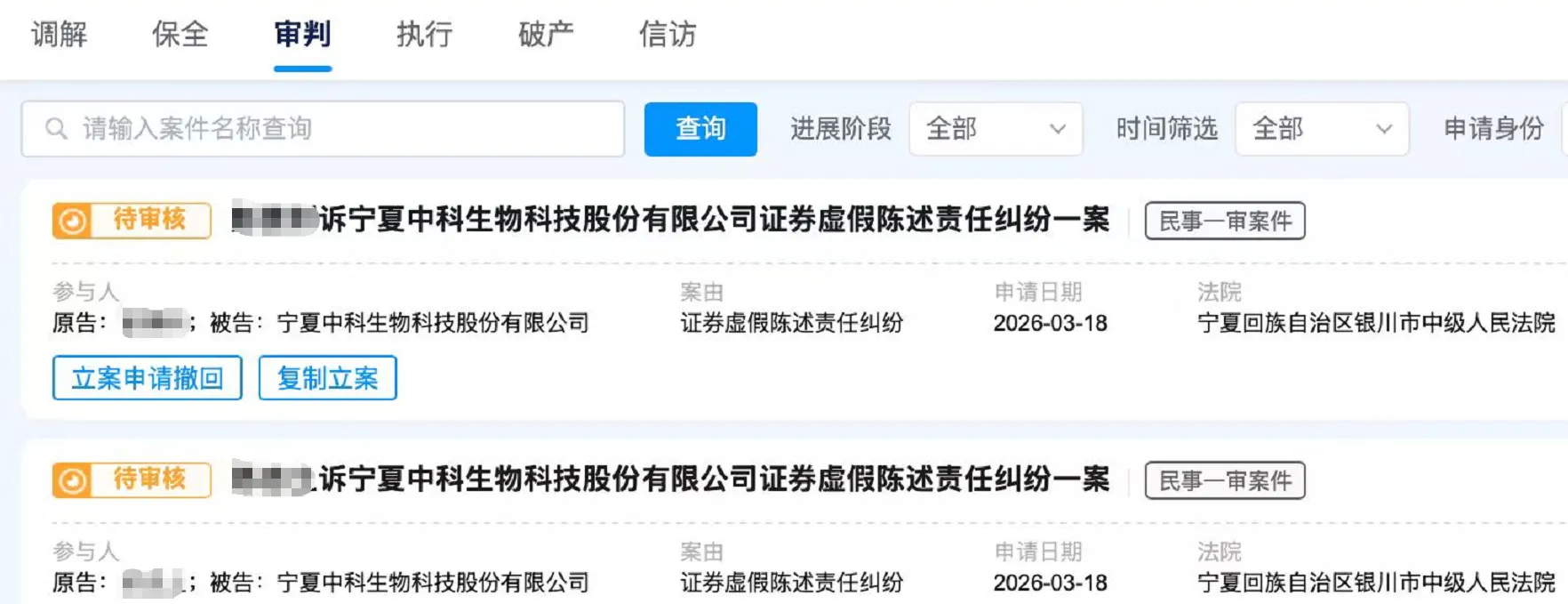Click first case's 证券虚假陈述责任纠纷 cause text
The height and width of the screenshot is (604, 1568).
pyautogui.click(x=792, y=323)
